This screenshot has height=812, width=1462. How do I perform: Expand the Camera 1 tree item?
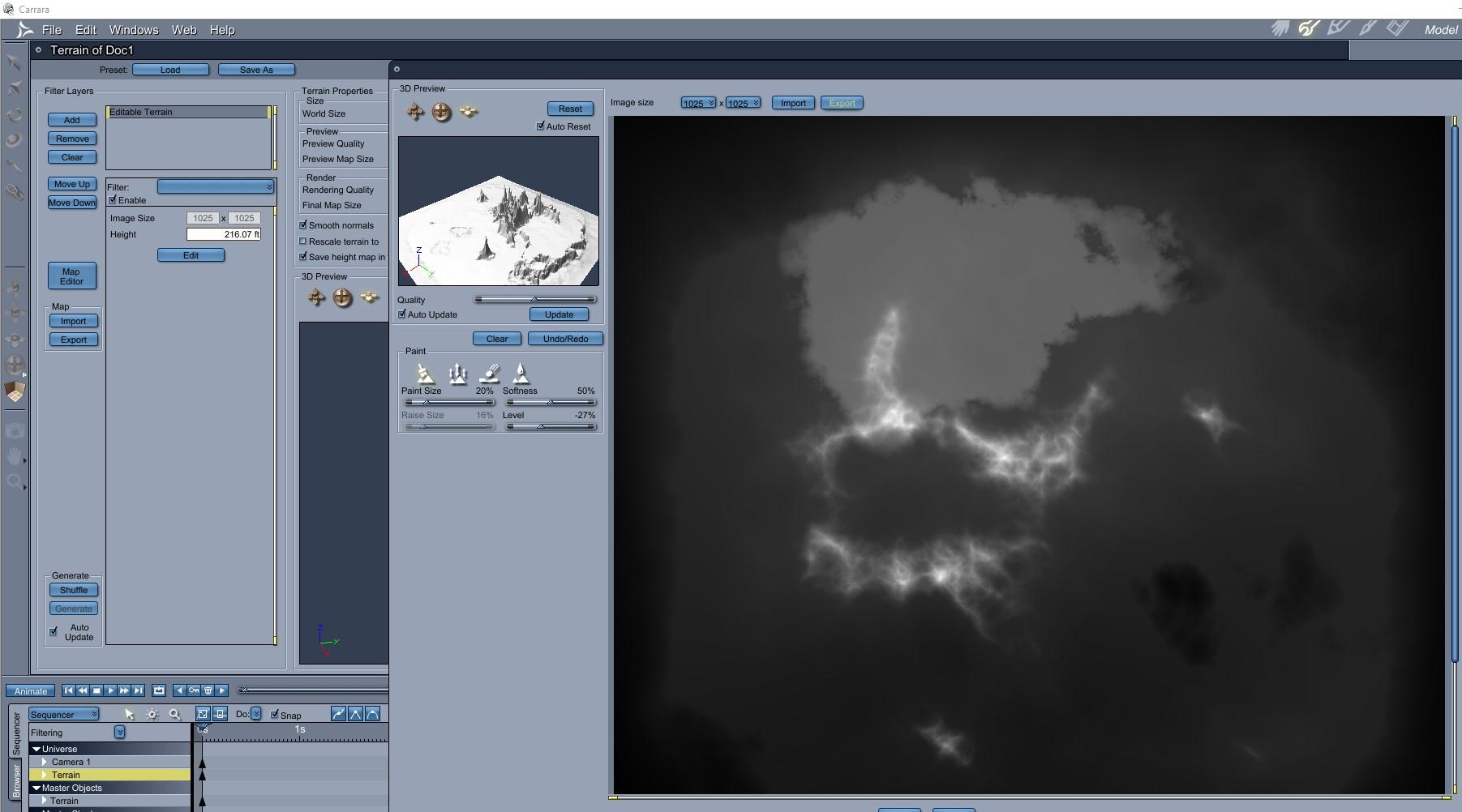coord(45,763)
